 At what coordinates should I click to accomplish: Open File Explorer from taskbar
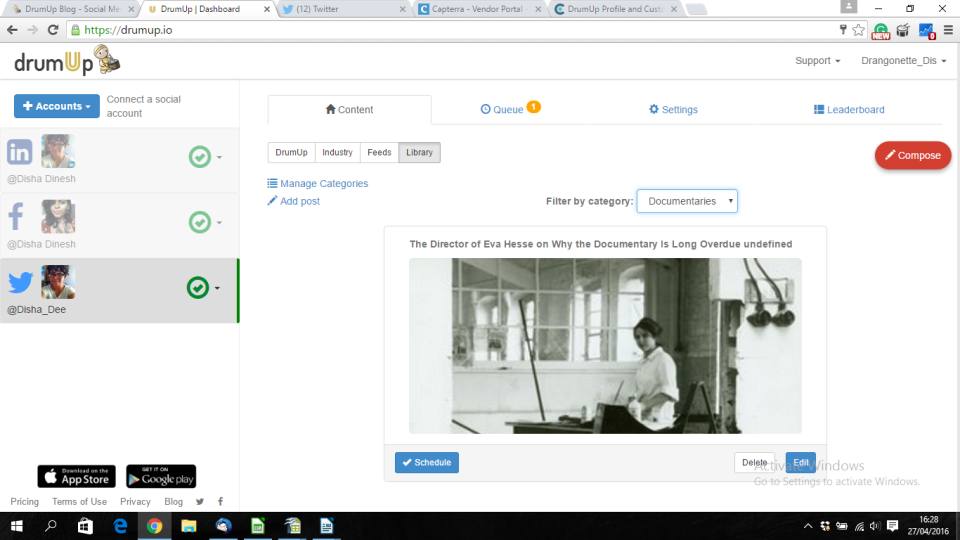(189, 526)
